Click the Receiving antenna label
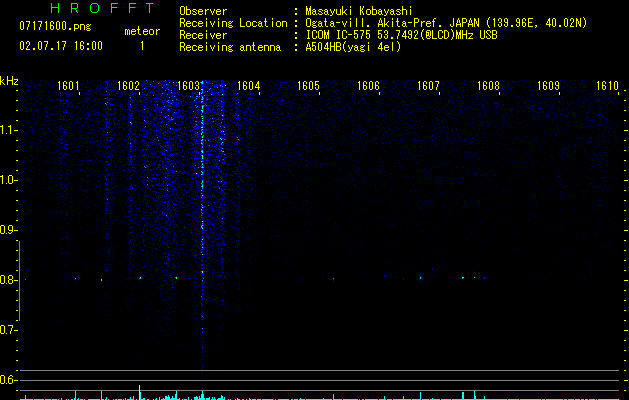This screenshot has width=629, height=400. click(x=230, y=47)
